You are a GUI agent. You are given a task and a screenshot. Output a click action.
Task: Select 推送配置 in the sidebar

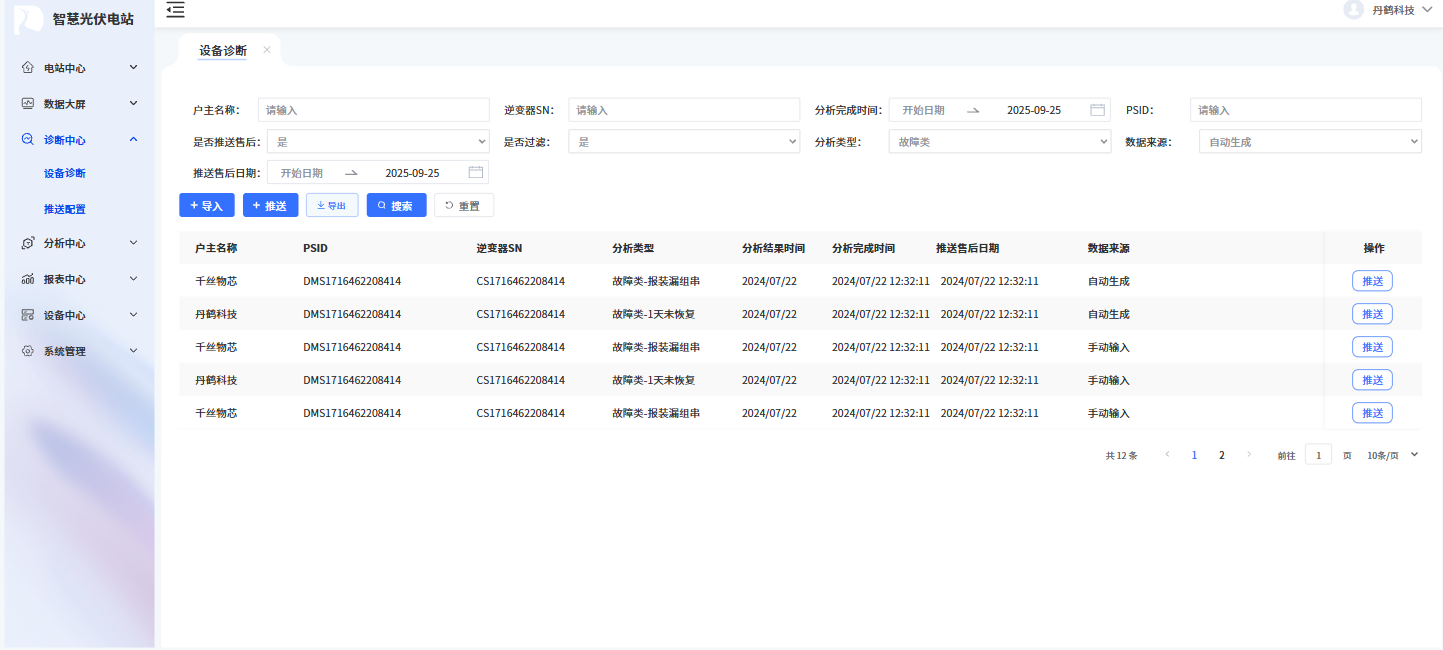65,209
